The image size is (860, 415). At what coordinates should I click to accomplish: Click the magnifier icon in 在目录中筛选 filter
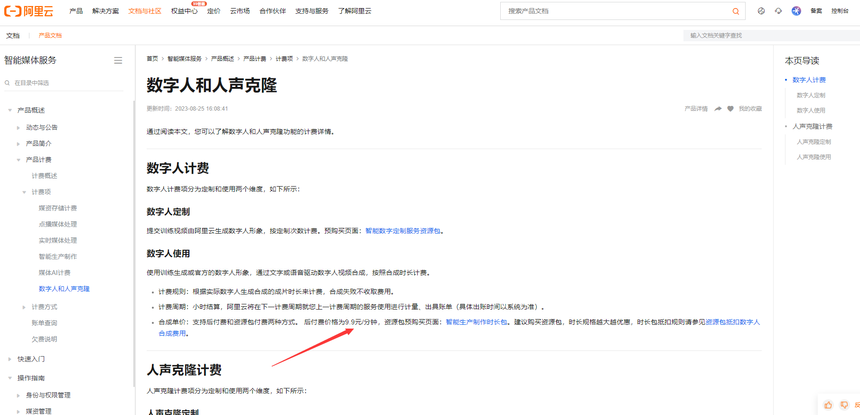click(x=7, y=83)
